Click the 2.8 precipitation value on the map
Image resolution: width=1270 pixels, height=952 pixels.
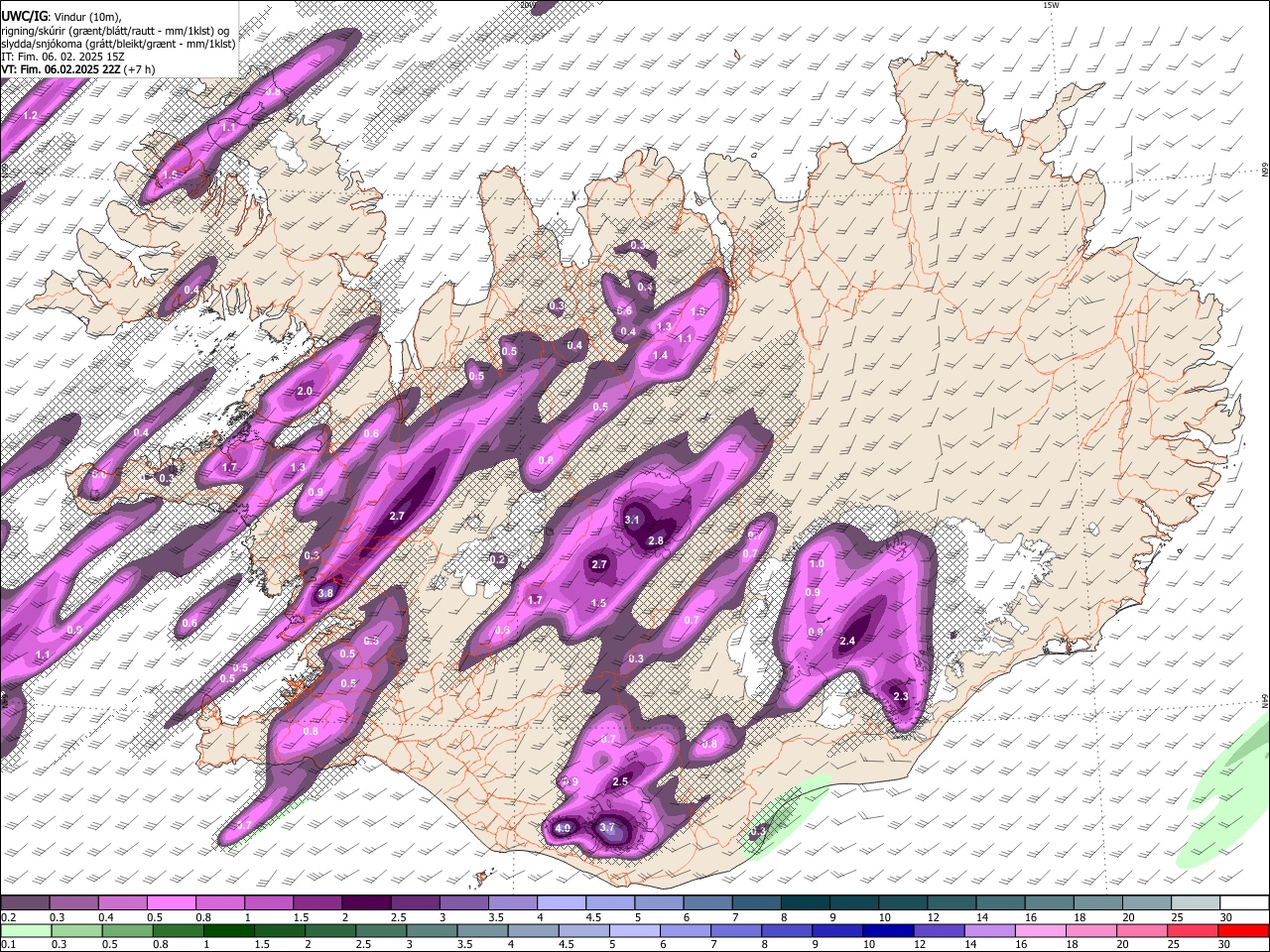(x=656, y=540)
